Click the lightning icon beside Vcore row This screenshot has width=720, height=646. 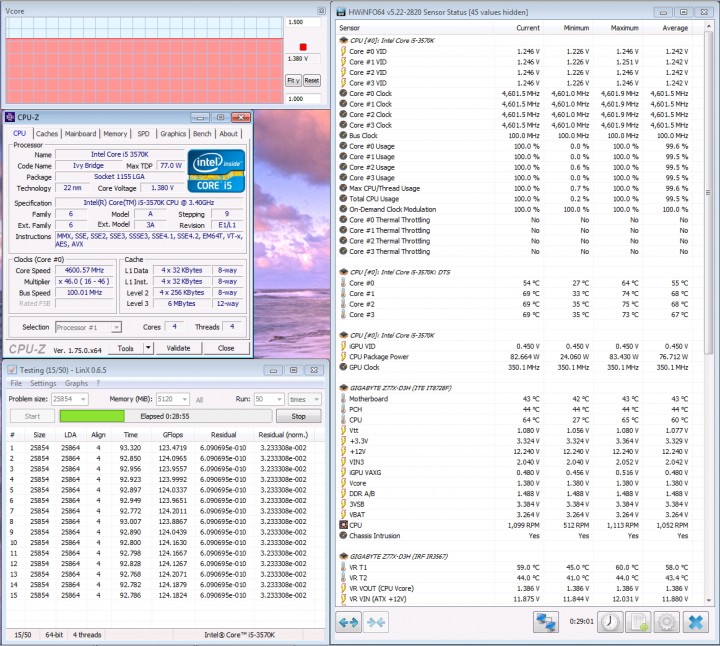click(343, 483)
